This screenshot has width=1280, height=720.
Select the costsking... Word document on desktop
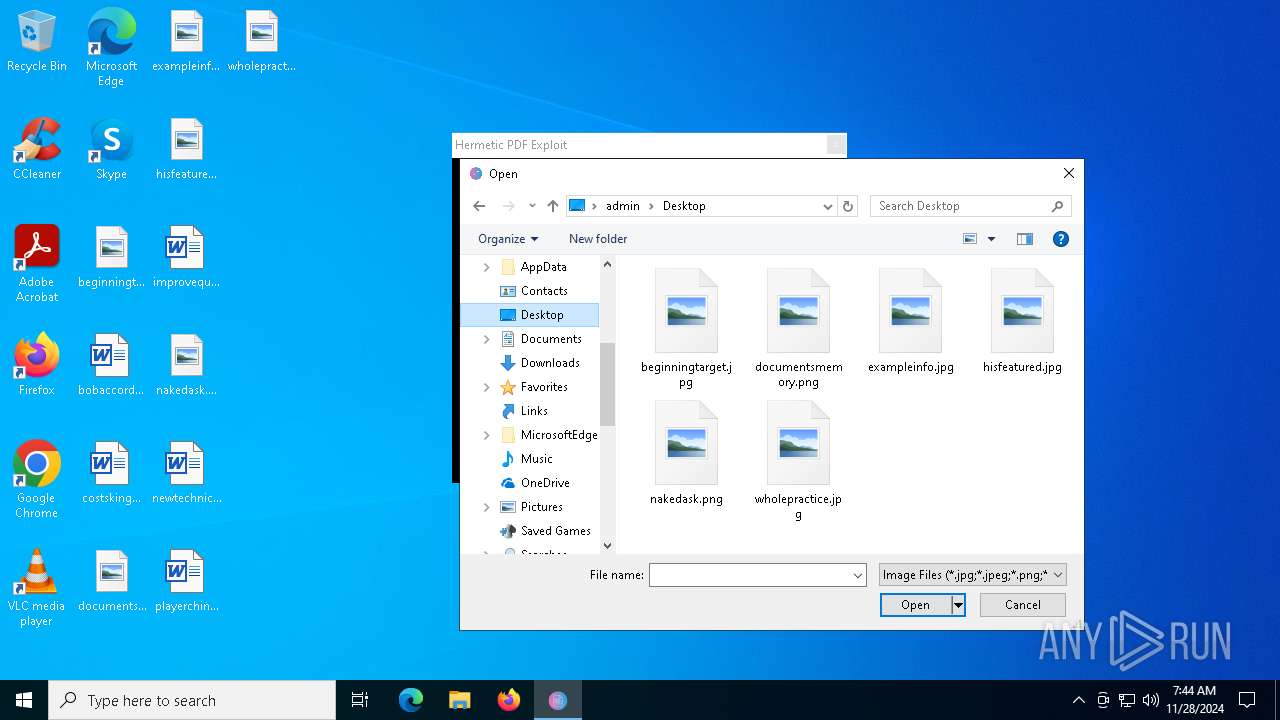pos(111,473)
